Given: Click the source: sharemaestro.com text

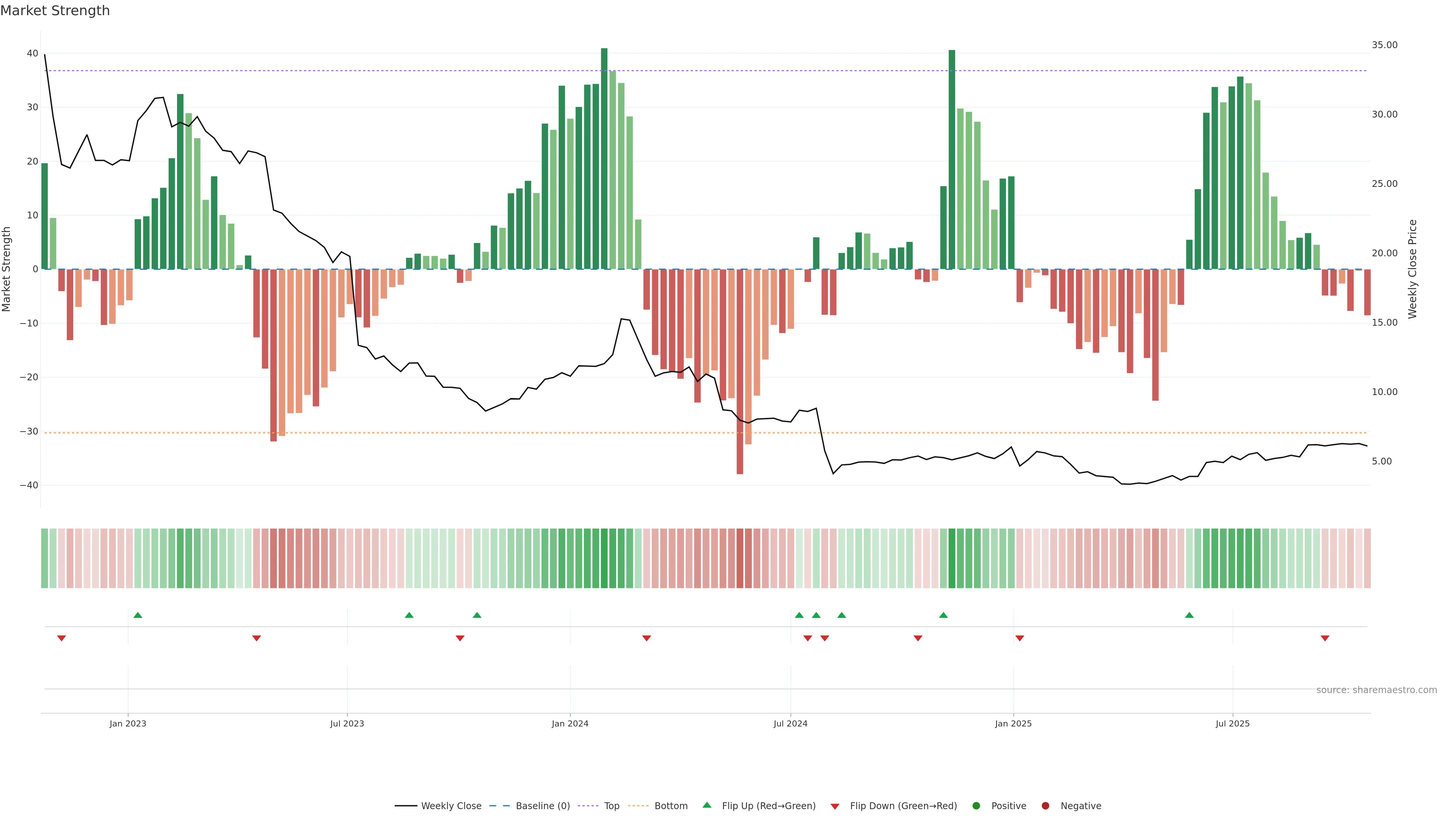Looking at the screenshot, I should [1376, 690].
